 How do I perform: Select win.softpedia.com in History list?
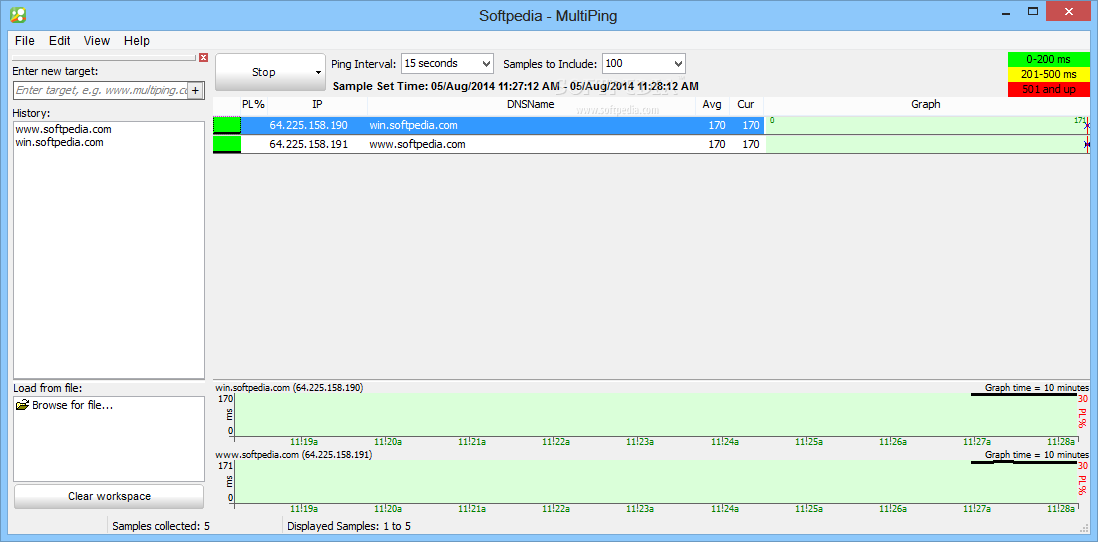[60, 142]
